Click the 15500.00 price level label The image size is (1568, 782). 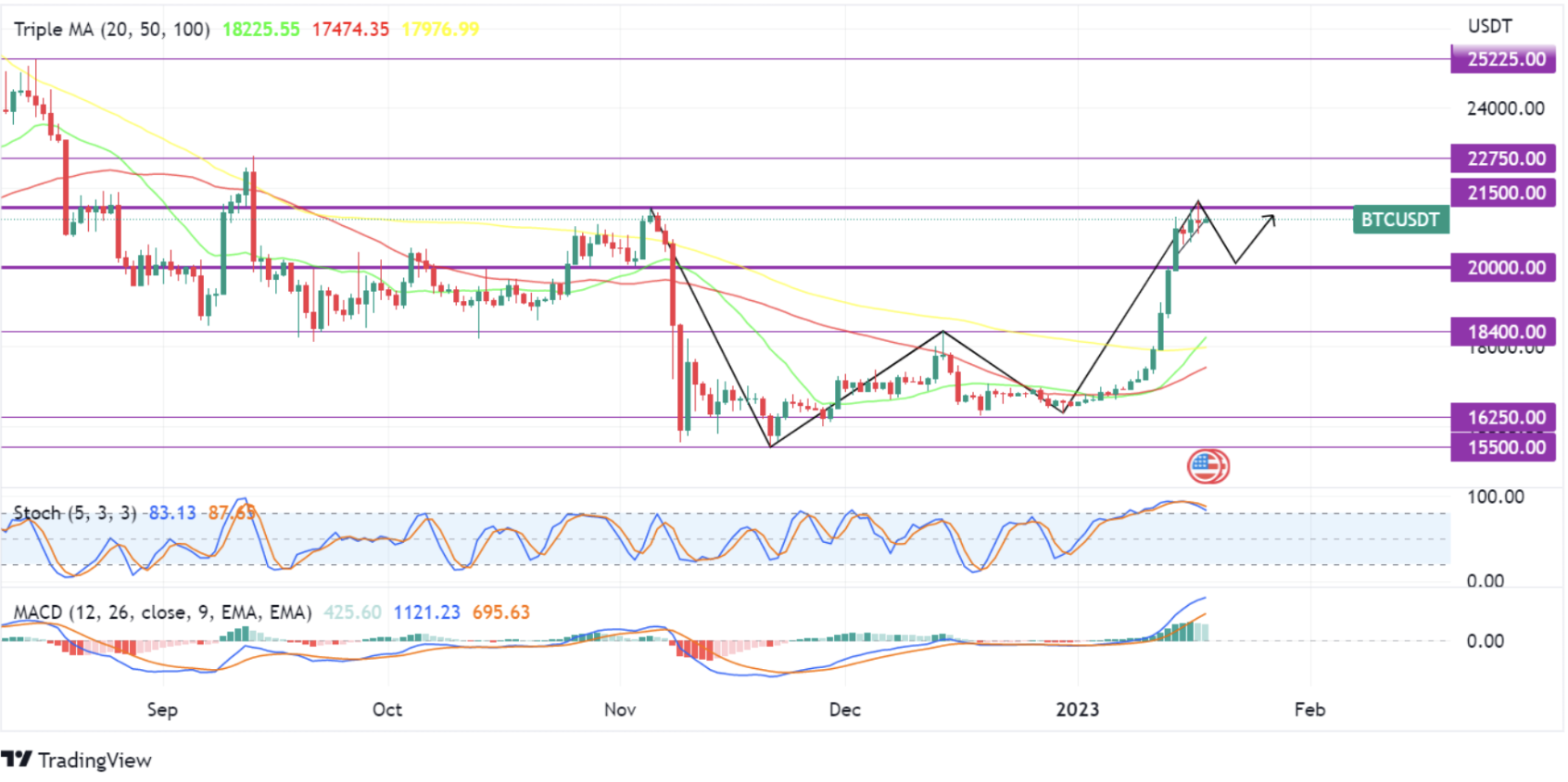coord(1503,448)
